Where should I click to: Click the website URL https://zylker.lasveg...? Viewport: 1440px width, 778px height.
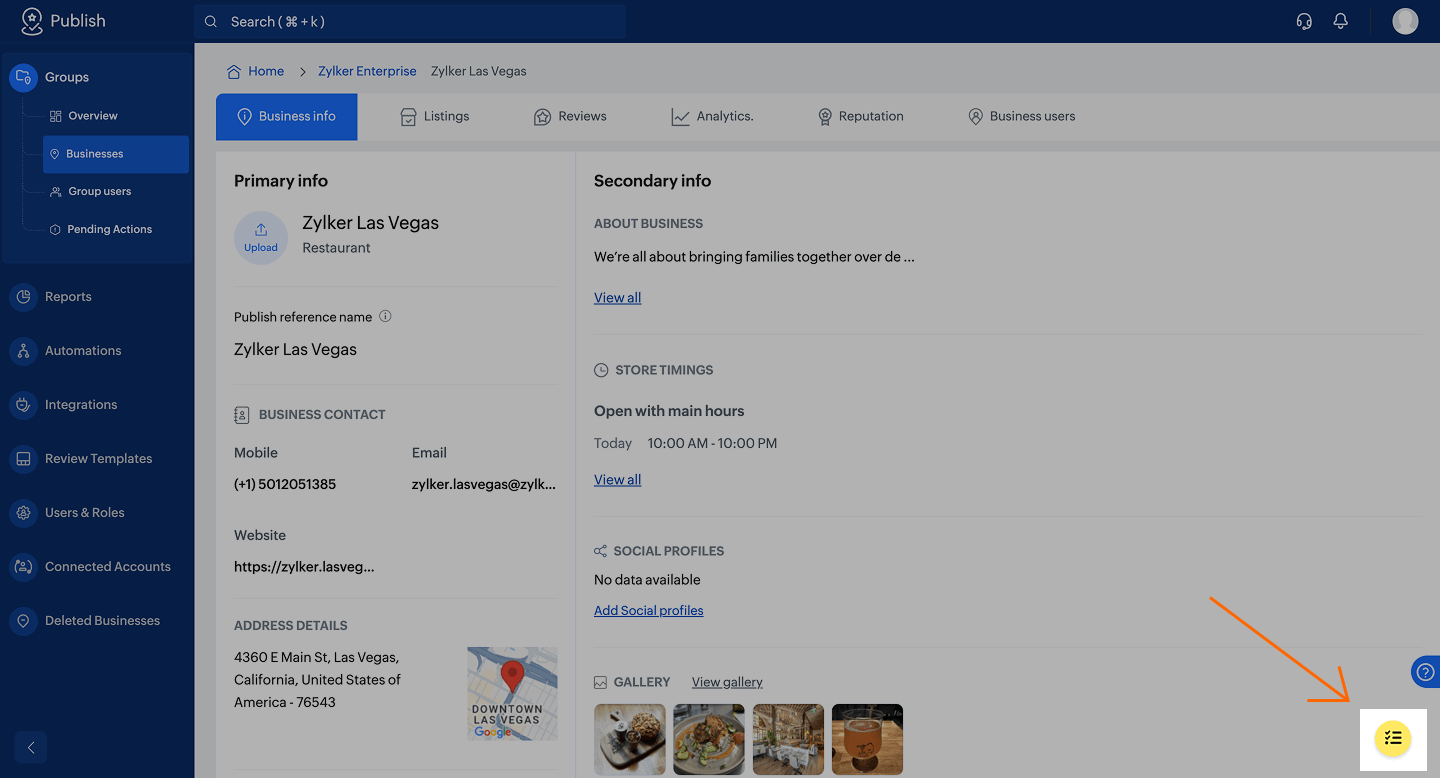[x=304, y=566]
